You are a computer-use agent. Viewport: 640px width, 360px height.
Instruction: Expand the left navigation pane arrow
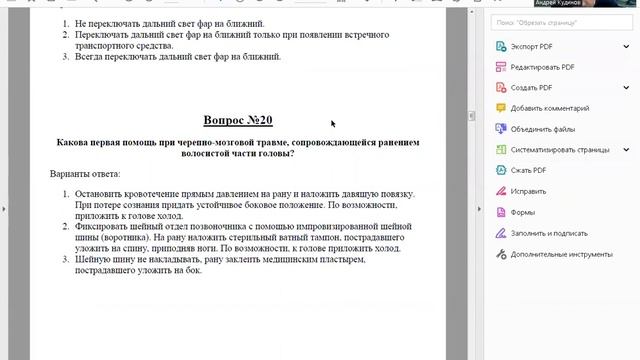(4, 209)
